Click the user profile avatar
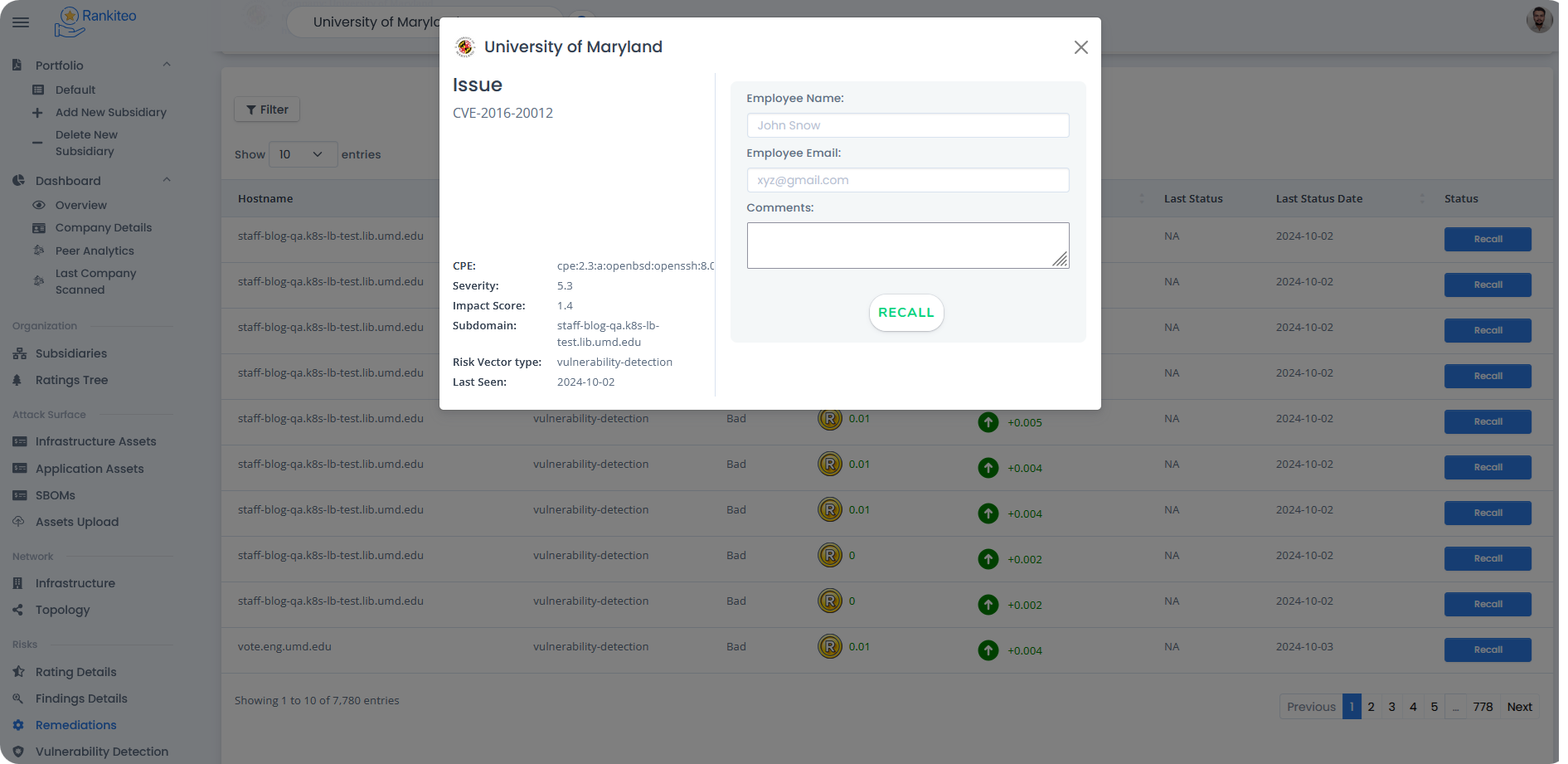1568x764 pixels. [x=1539, y=20]
